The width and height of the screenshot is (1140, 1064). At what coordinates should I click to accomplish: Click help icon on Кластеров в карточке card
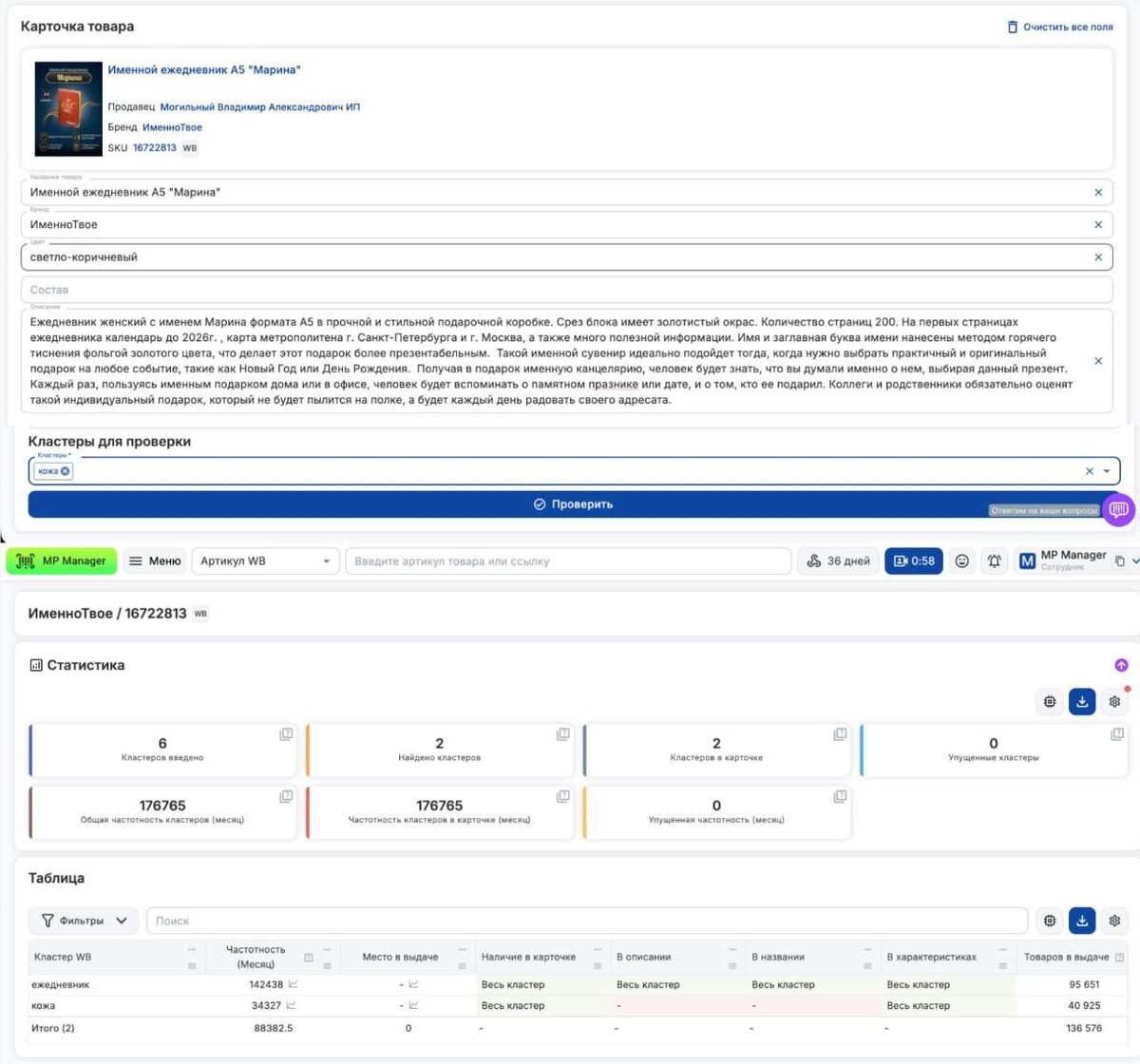click(x=840, y=734)
